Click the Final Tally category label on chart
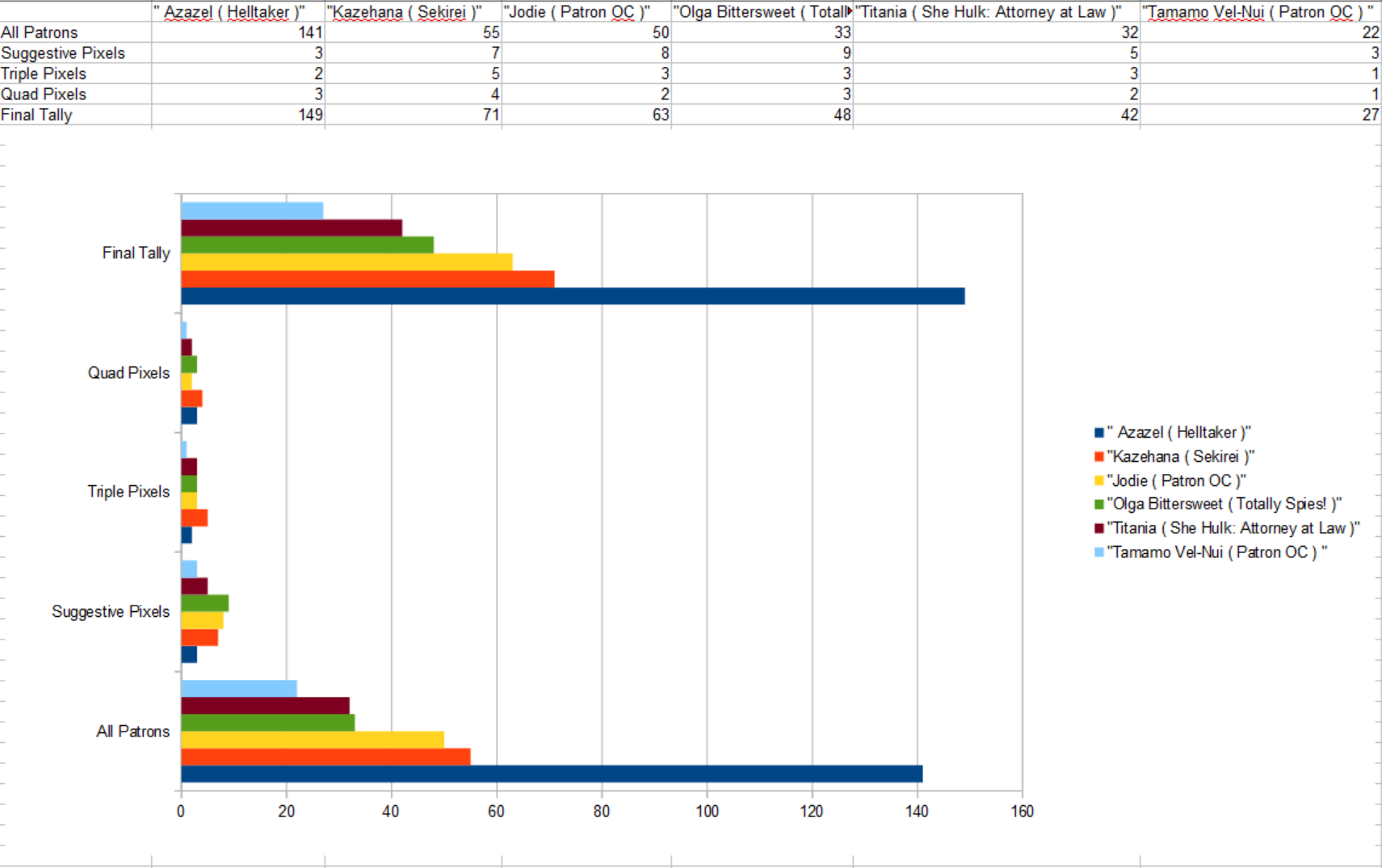This screenshot has height=868, width=1382. (x=136, y=254)
